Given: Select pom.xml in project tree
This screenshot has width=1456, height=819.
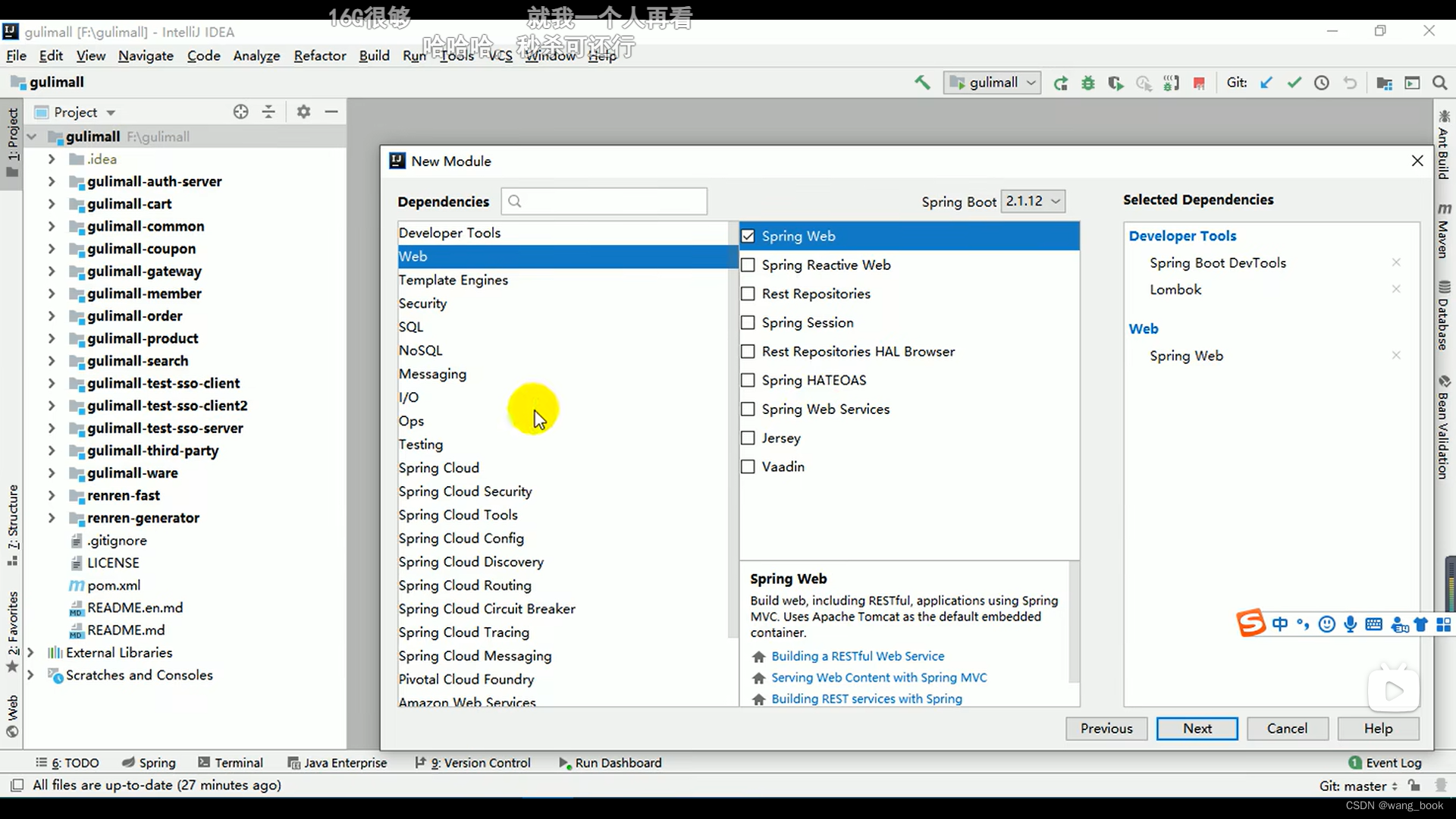Looking at the screenshot, I should click(x=114, y=585).
